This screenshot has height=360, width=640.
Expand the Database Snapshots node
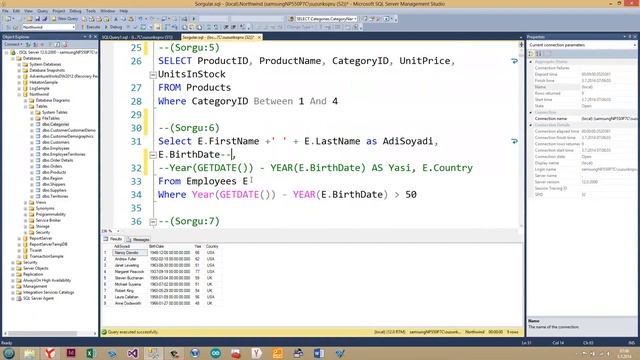[19, 70]
